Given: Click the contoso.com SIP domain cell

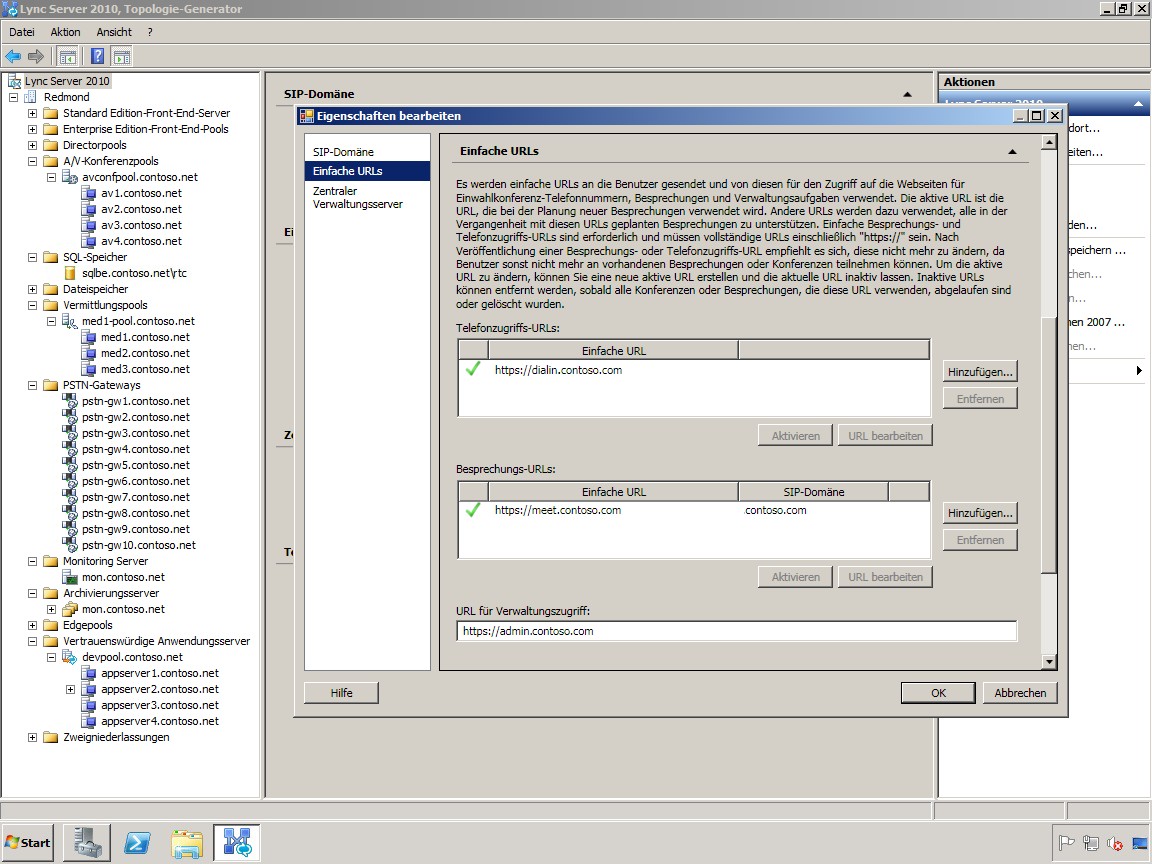Looking at the screenshot, I should [x=776, y=511].
